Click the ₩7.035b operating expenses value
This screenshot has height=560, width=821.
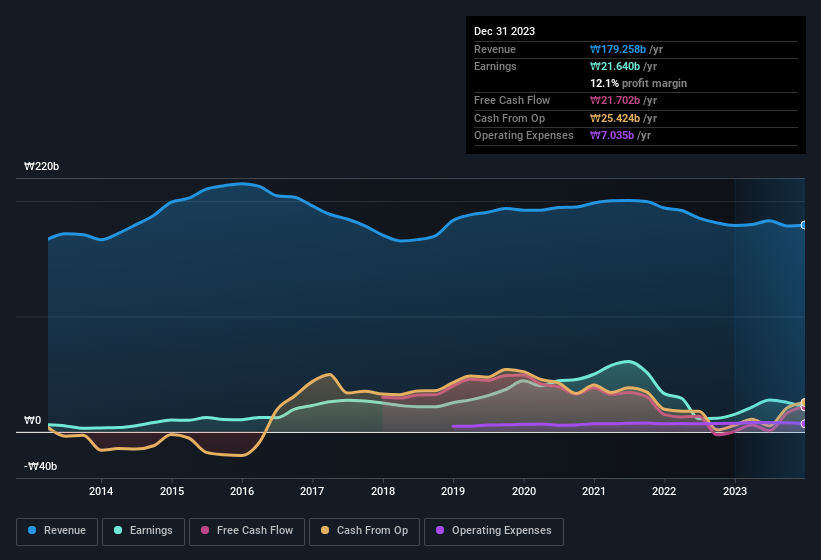pyautogui.click(x=612, y=135)
